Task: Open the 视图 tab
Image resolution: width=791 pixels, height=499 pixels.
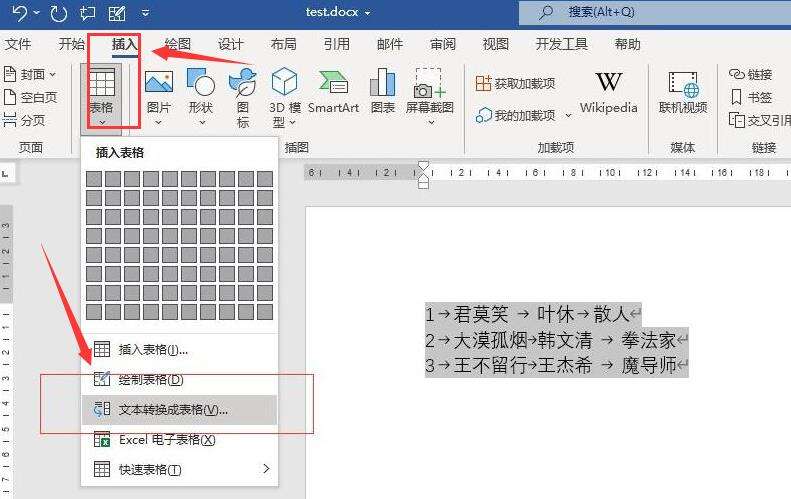Action: click(495, 44)
